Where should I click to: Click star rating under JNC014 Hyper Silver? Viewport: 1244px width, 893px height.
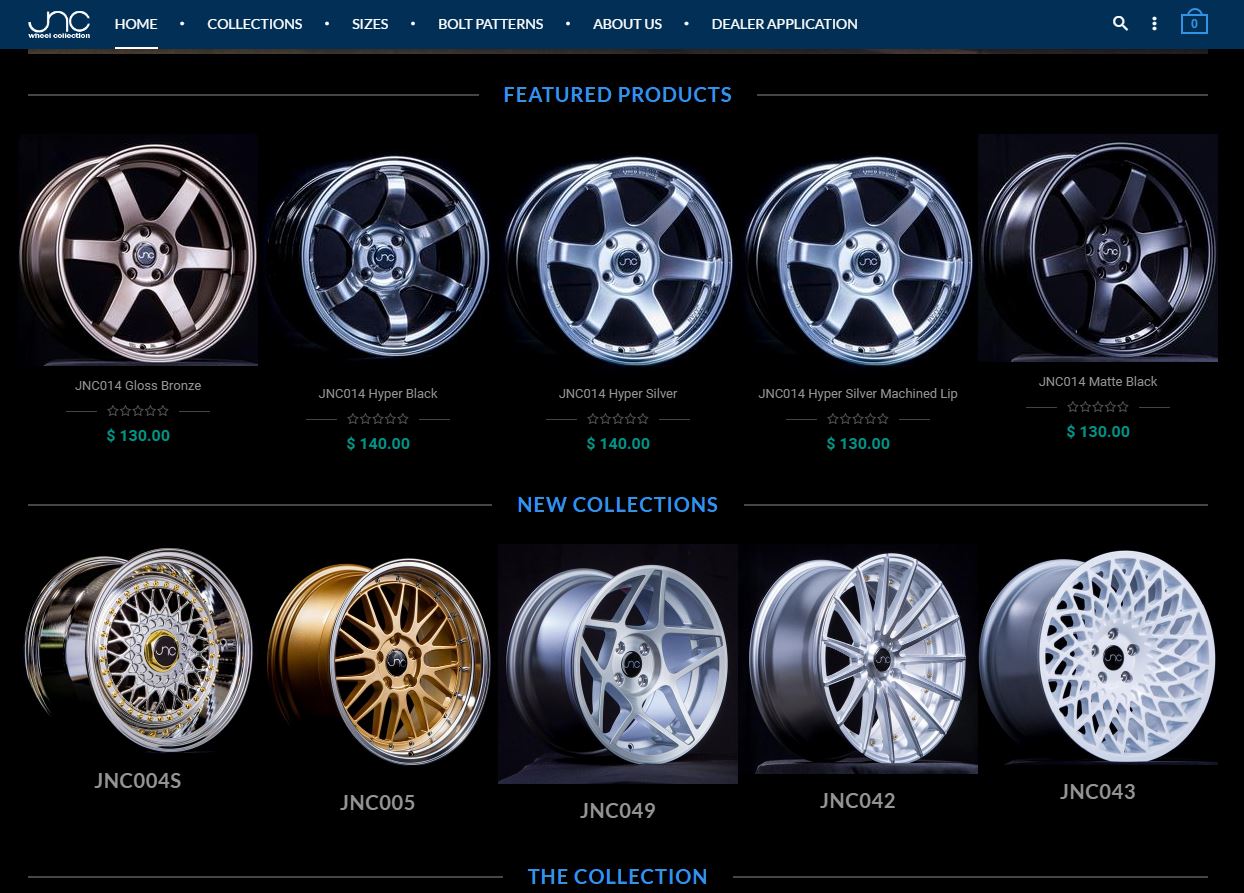click(618, 419)
